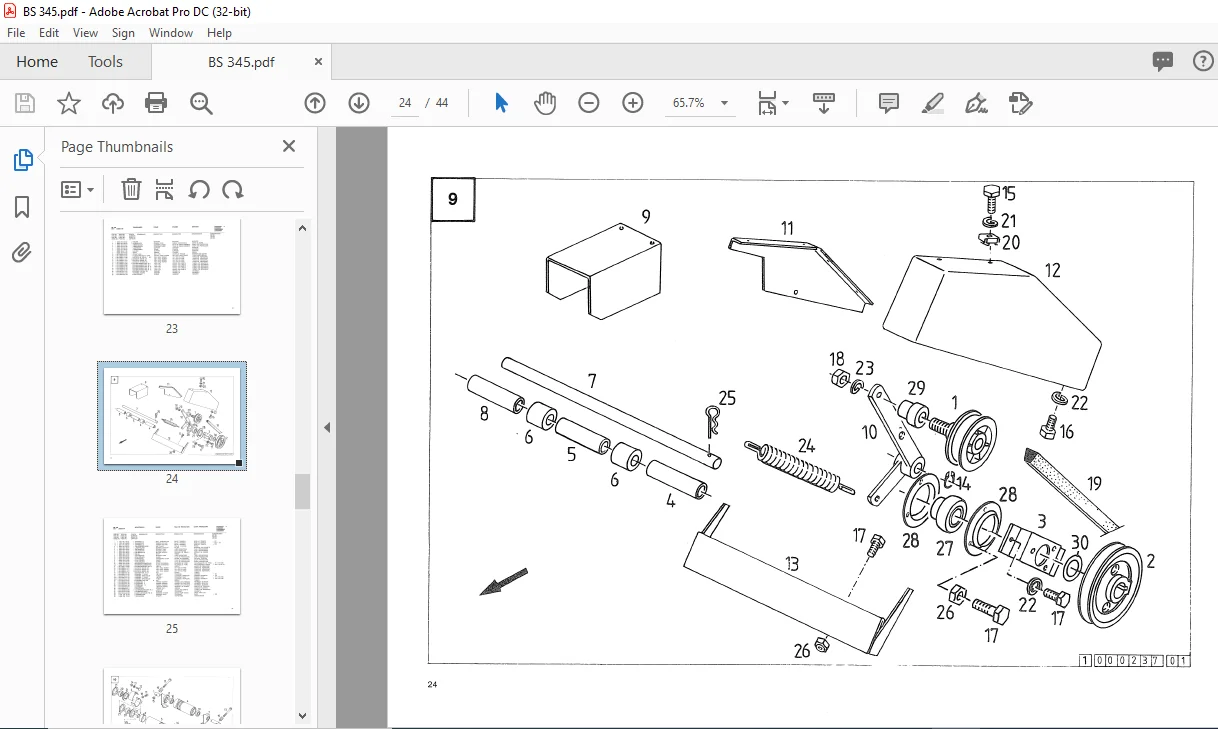Go to the next page with the down arrow

point(359,103)
